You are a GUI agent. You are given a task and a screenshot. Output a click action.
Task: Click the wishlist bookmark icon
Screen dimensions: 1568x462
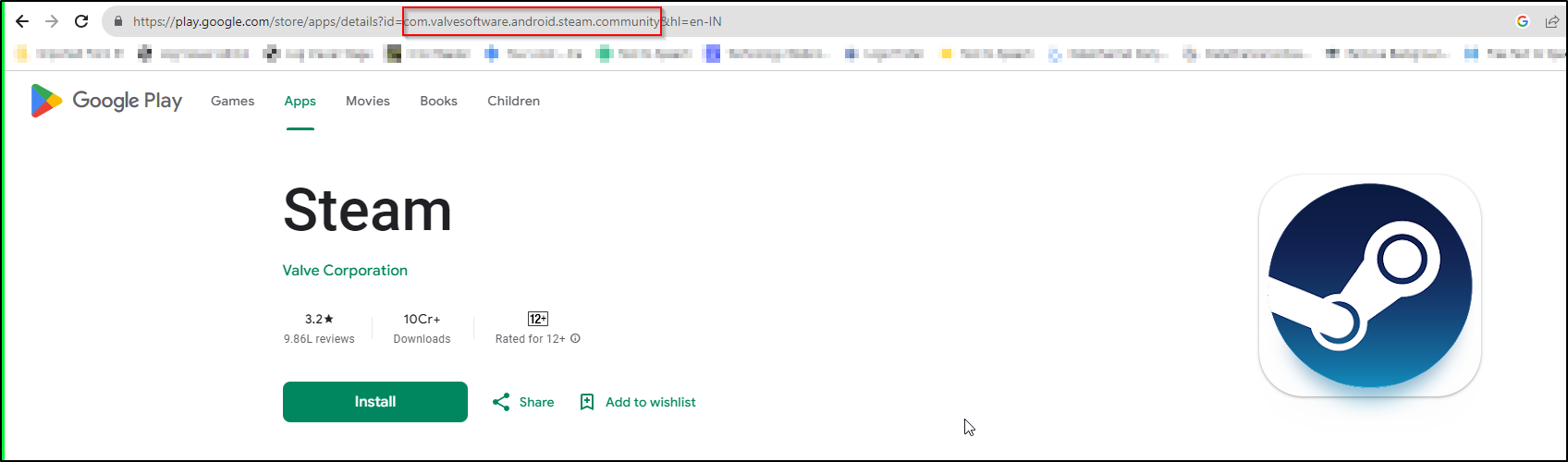coord(587,402)
